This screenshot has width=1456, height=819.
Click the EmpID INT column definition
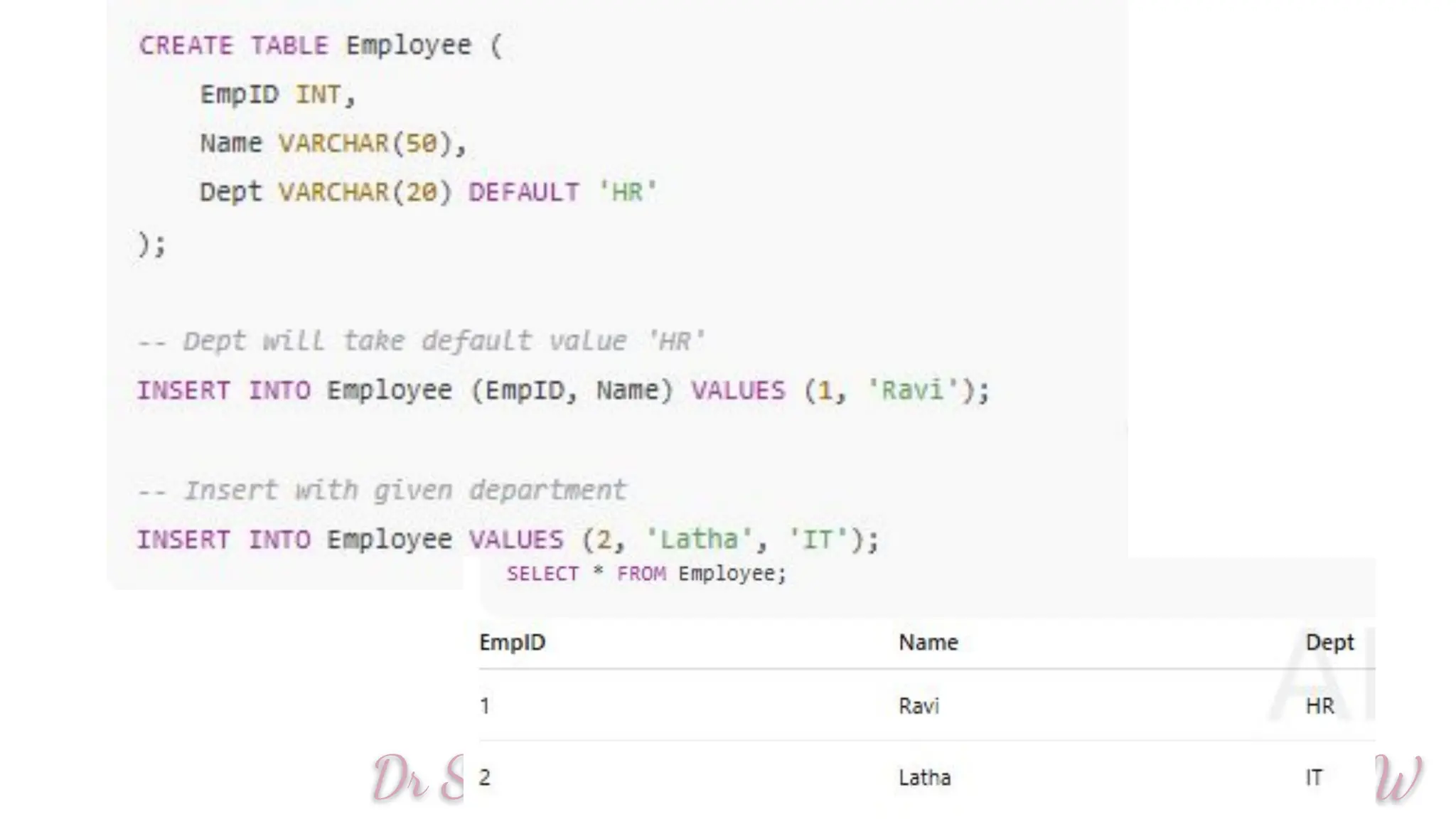(277, 95)
